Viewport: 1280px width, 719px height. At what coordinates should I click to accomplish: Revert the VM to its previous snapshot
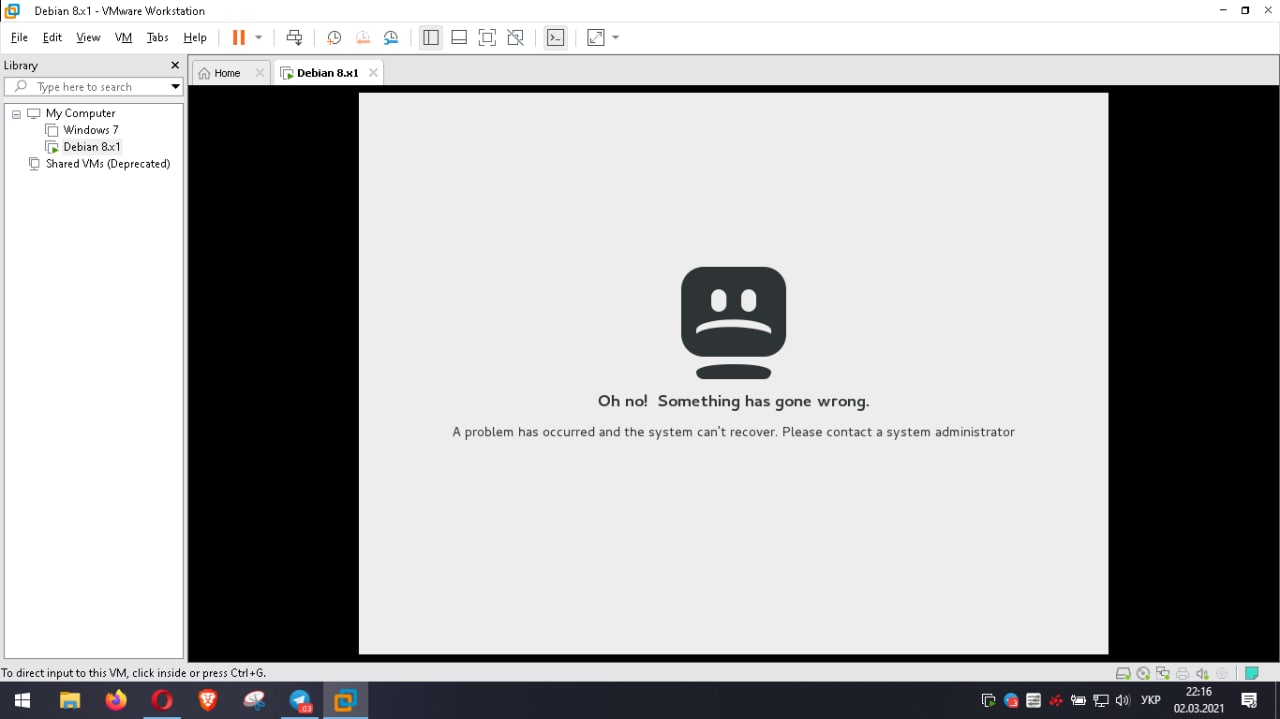point(363,37)
